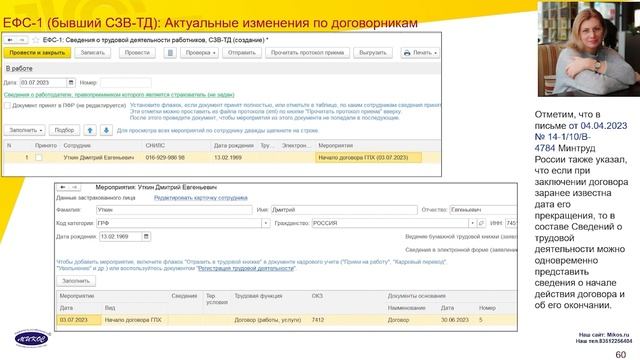This screenshot has width=640, height=360.
Task: Open the Гражданство item via open icon
Action: 481,223
